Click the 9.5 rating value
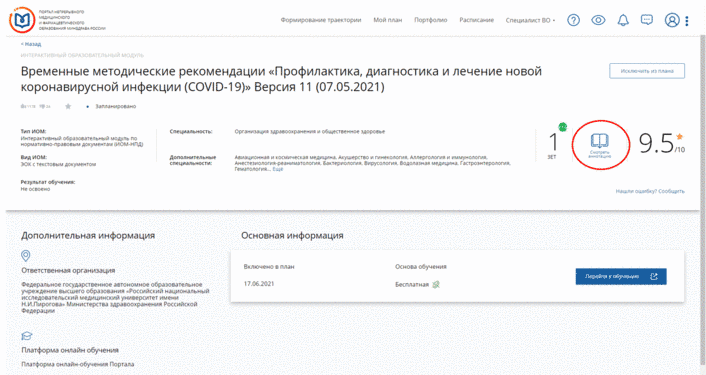 click(x=656, y=143)
